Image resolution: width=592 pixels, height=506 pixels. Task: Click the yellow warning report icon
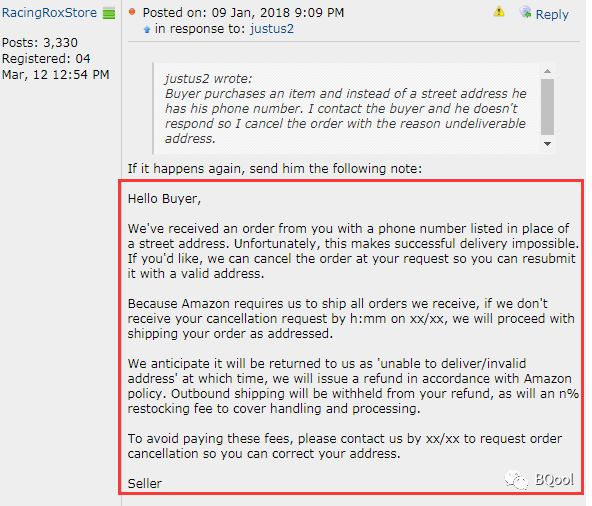499,12
